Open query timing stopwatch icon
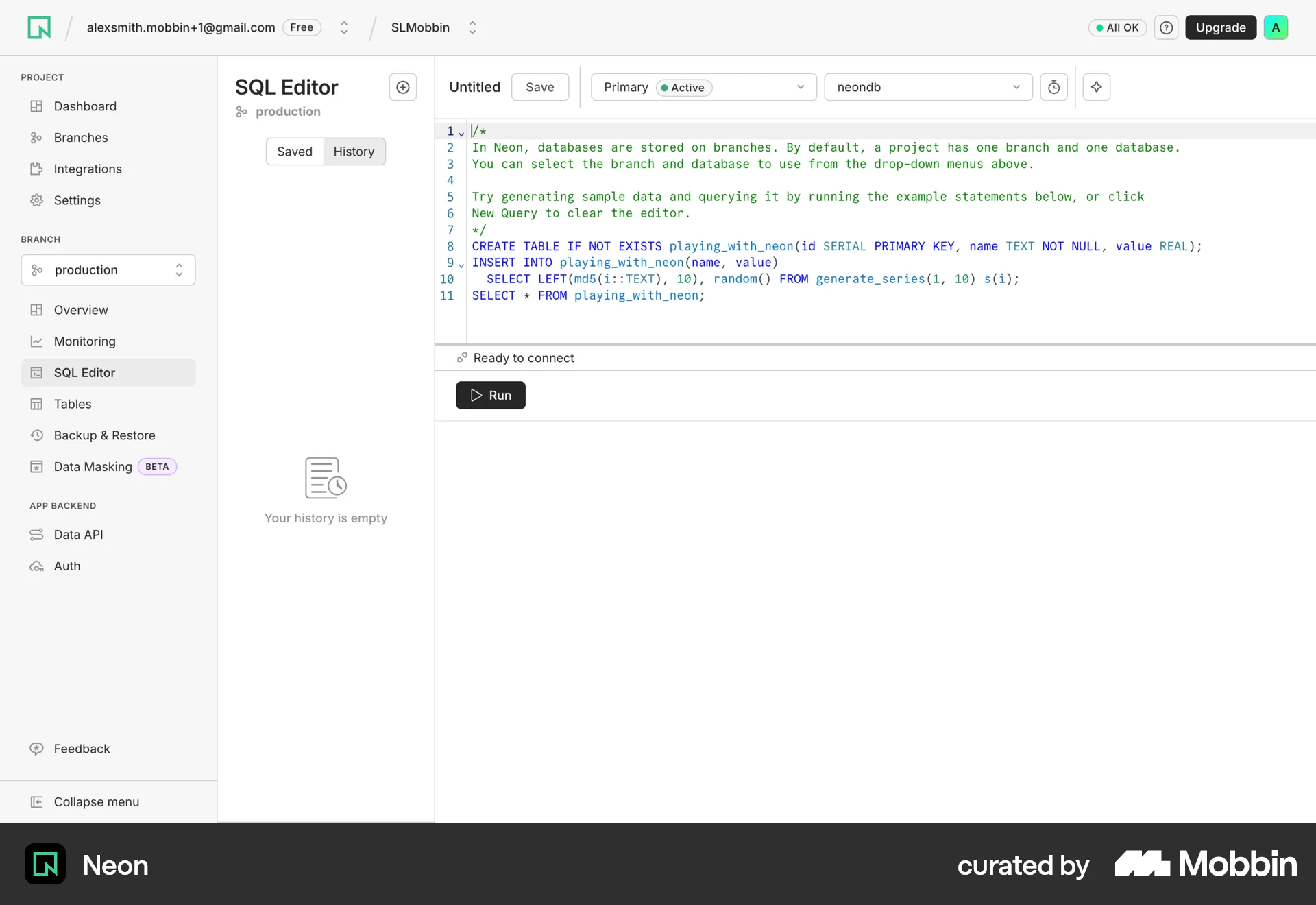Viewport: 1316px width, 905px height. click(1054, 87)
